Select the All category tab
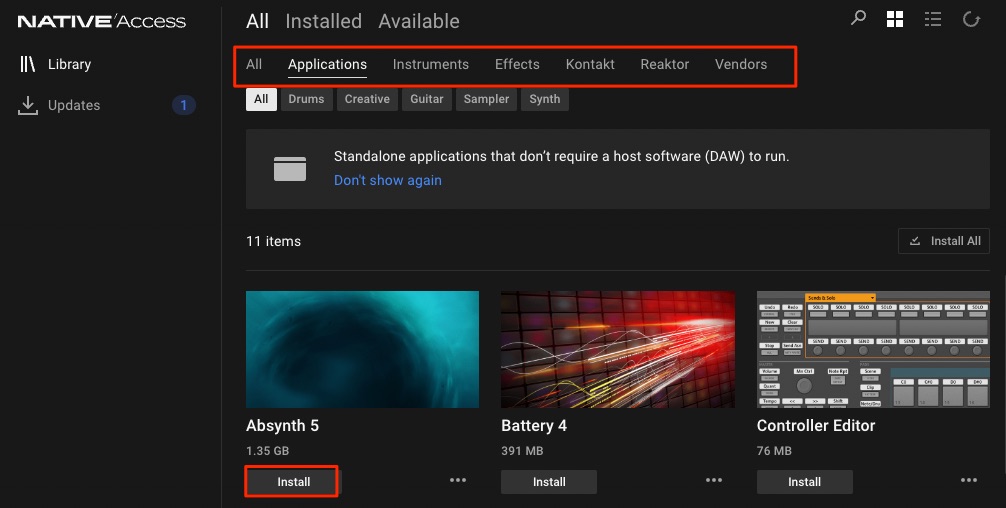This screenshot has height=508, width=1006. [x=254, y=64]
